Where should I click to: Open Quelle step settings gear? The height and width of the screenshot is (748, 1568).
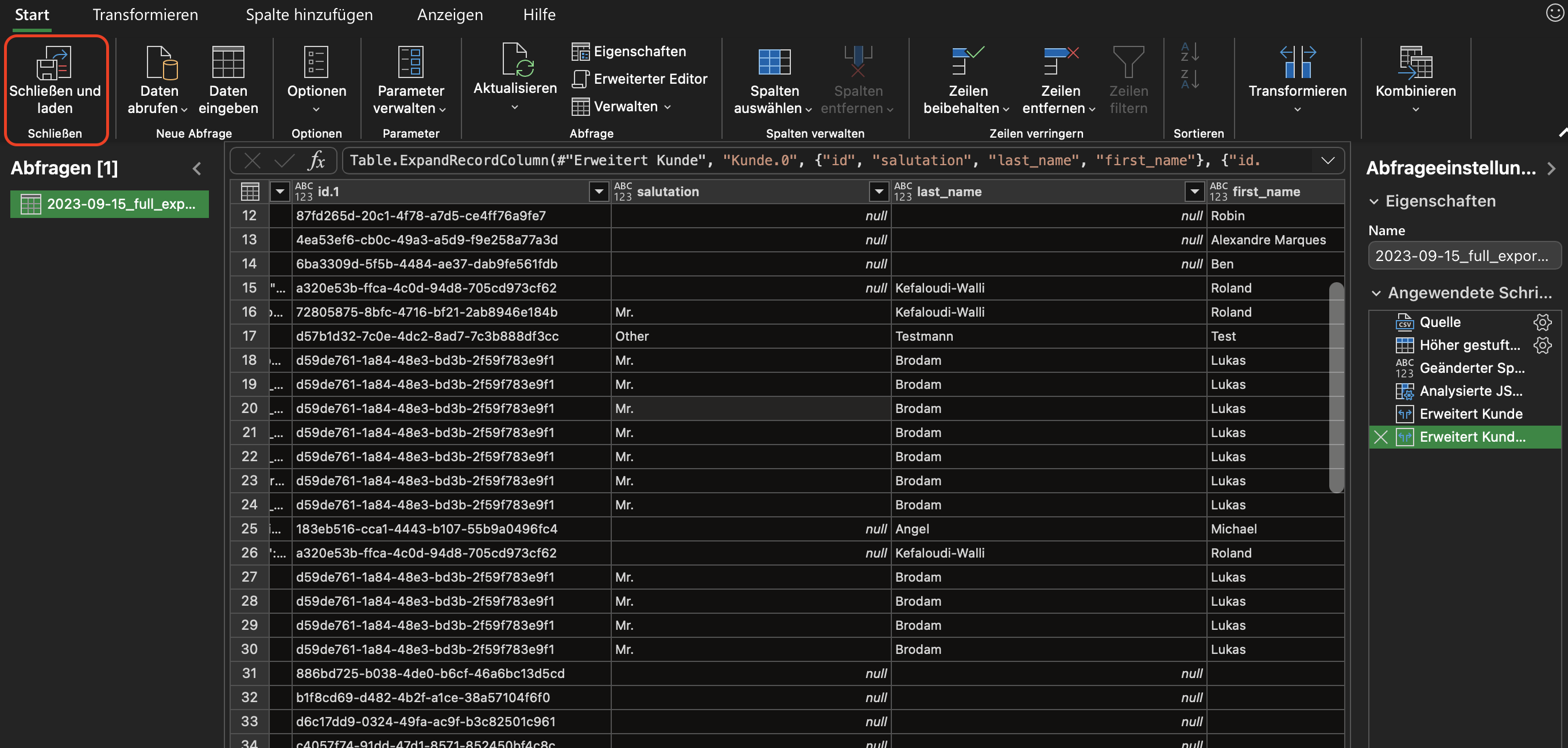coord(1542,322)
